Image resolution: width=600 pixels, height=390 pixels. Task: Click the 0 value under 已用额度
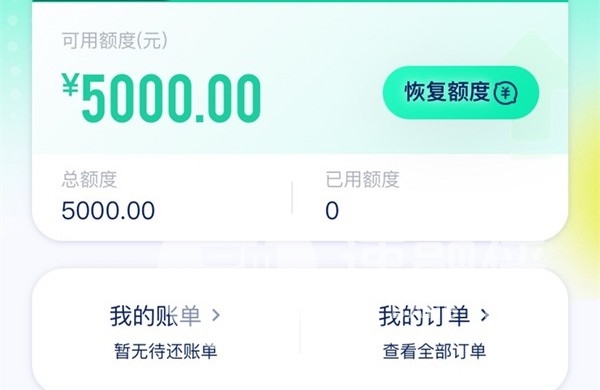pyautogui.click(x=332, y=211)
